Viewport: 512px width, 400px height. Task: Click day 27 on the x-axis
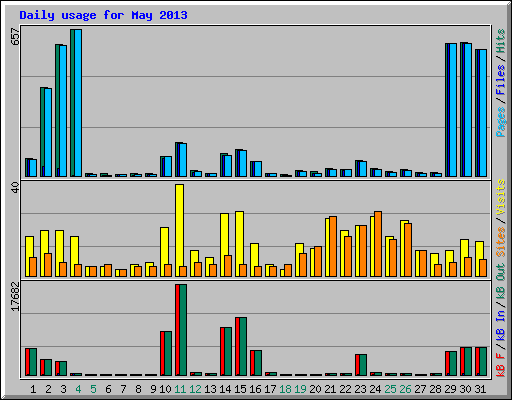pos(420,389)
